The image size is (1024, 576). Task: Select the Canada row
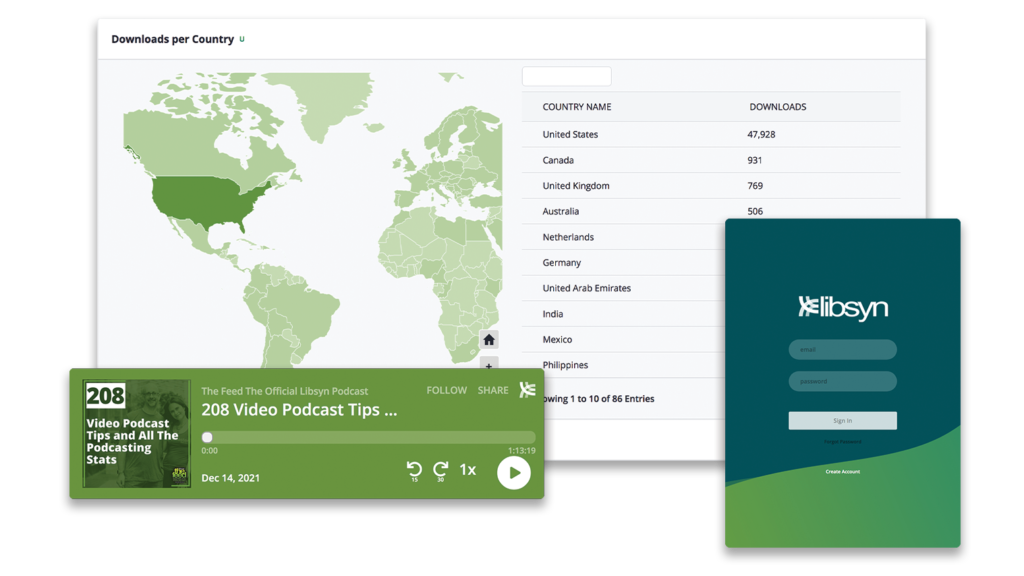pyautogui.click(x=711, y=160)
